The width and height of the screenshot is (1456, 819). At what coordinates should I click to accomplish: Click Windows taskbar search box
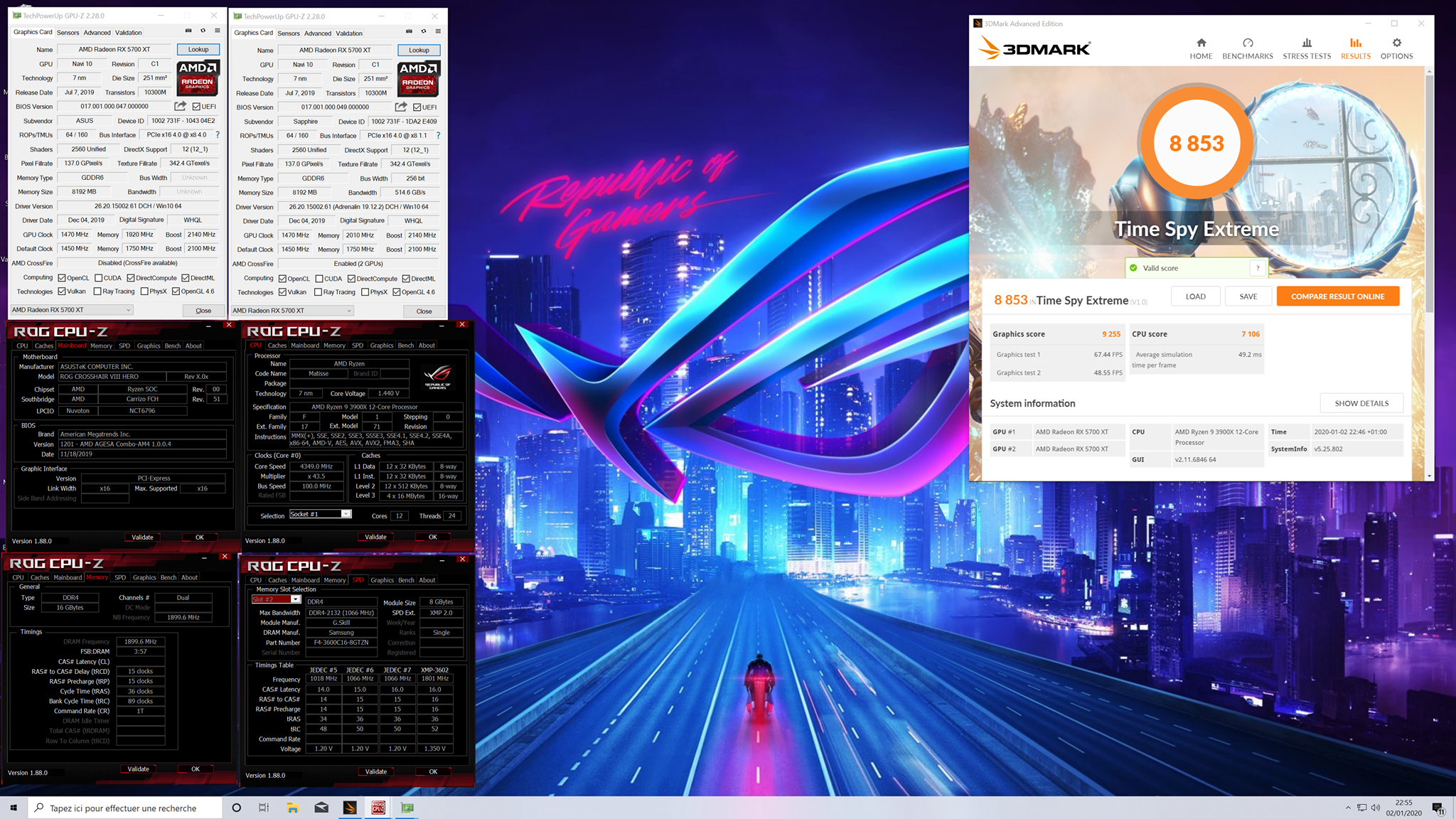[x=124, y=808]
